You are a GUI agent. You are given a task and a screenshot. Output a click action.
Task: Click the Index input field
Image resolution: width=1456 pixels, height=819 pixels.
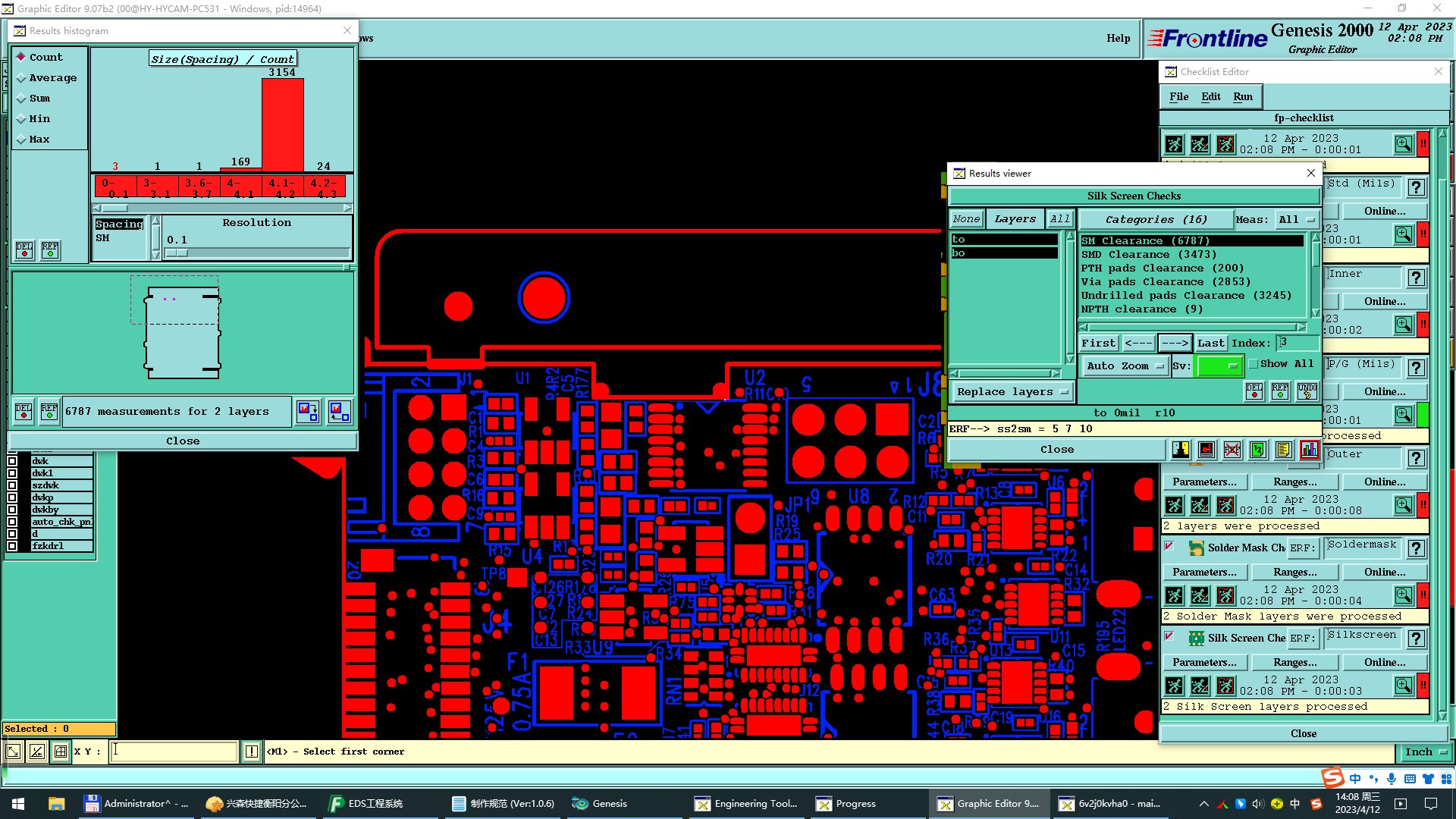[x=1297, y=344]
